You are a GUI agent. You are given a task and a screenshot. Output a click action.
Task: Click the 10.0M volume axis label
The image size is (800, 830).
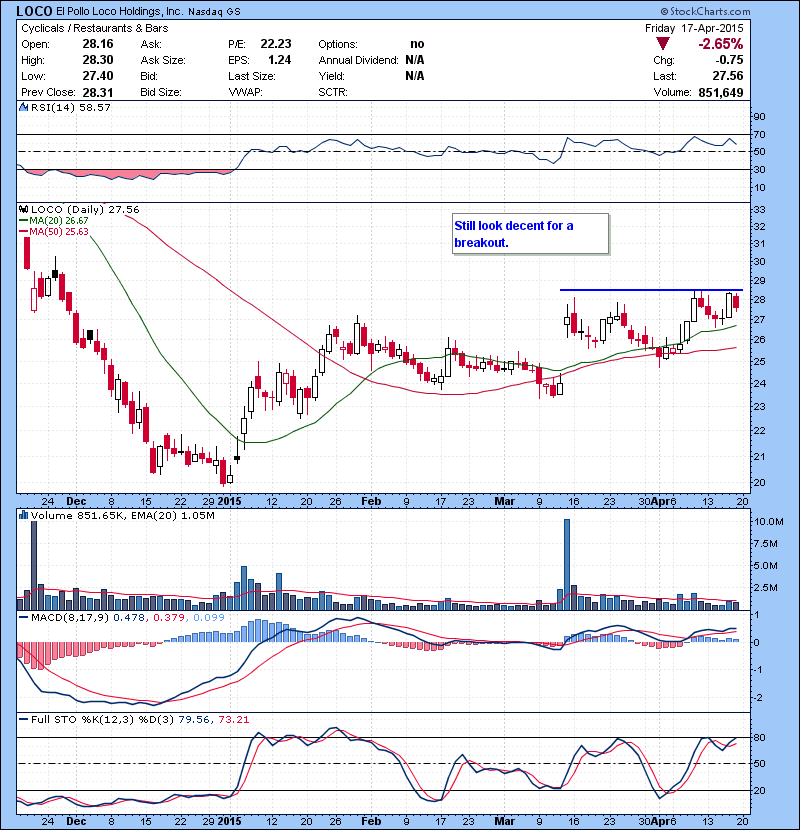(769, 521)
